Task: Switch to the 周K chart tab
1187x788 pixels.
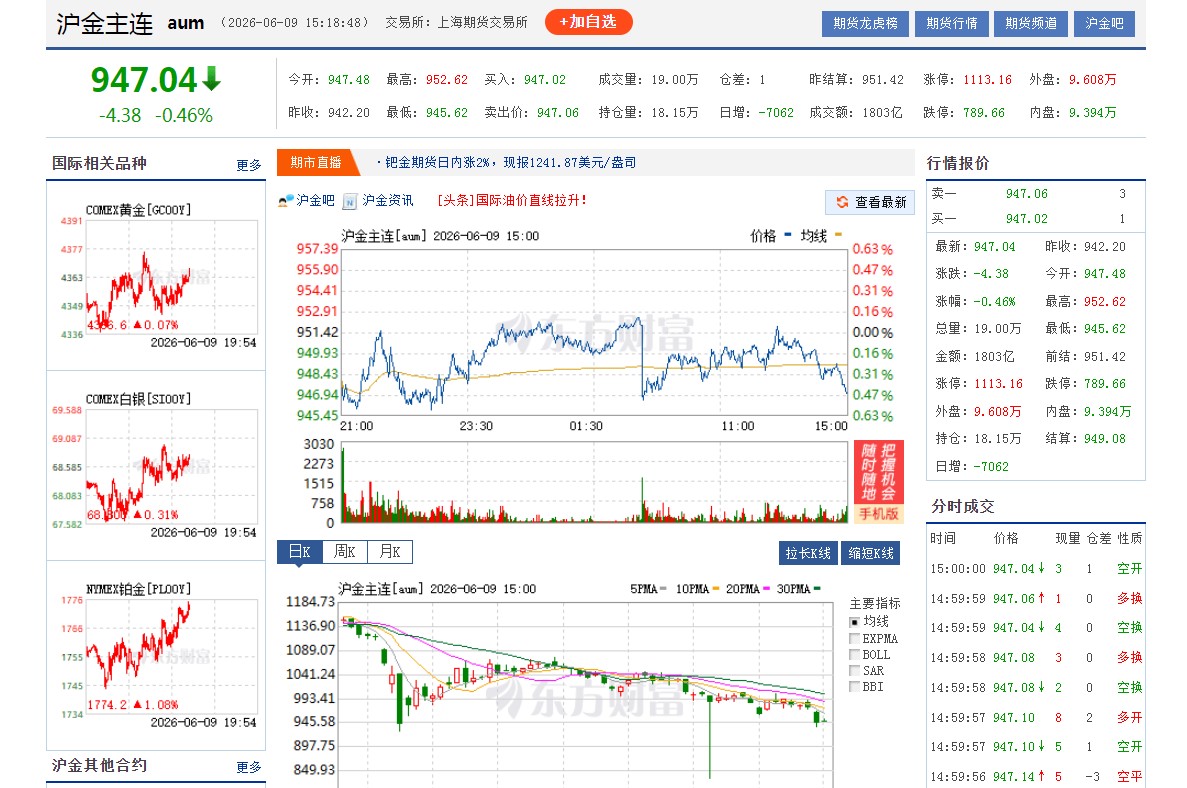Action: [x=345, y=552]
